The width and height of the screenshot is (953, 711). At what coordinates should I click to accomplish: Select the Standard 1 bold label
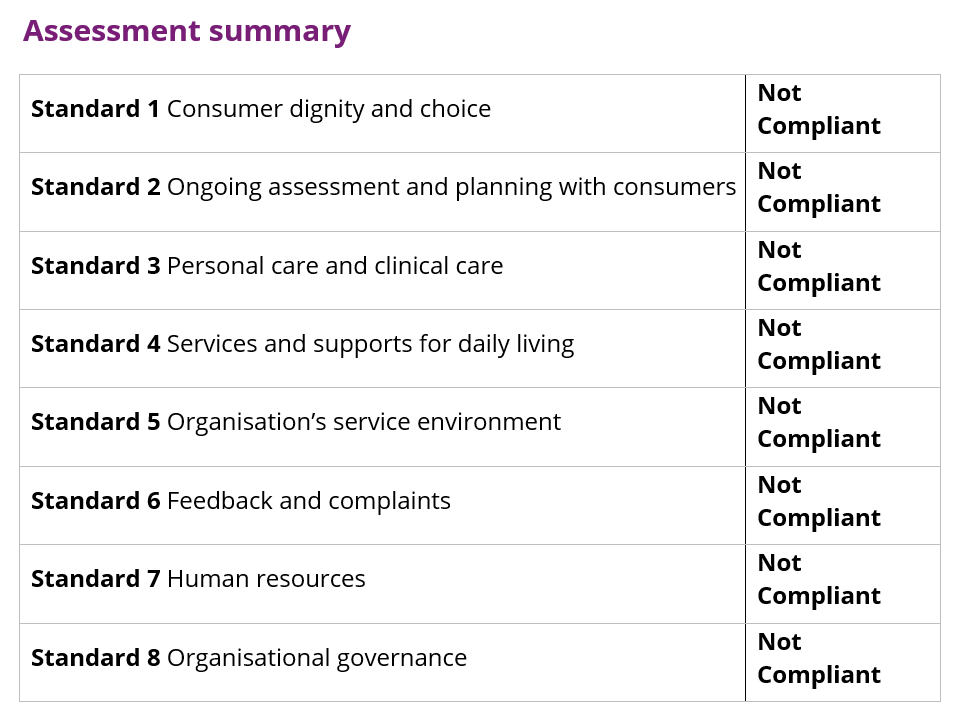click(x=95, y=109)
